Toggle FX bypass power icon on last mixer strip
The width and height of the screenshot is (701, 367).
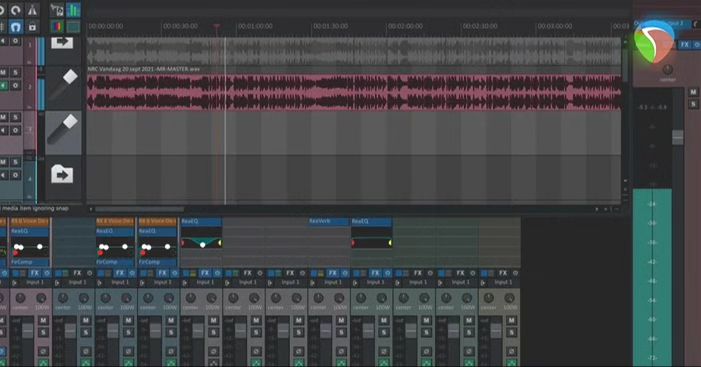pos(515,273)
